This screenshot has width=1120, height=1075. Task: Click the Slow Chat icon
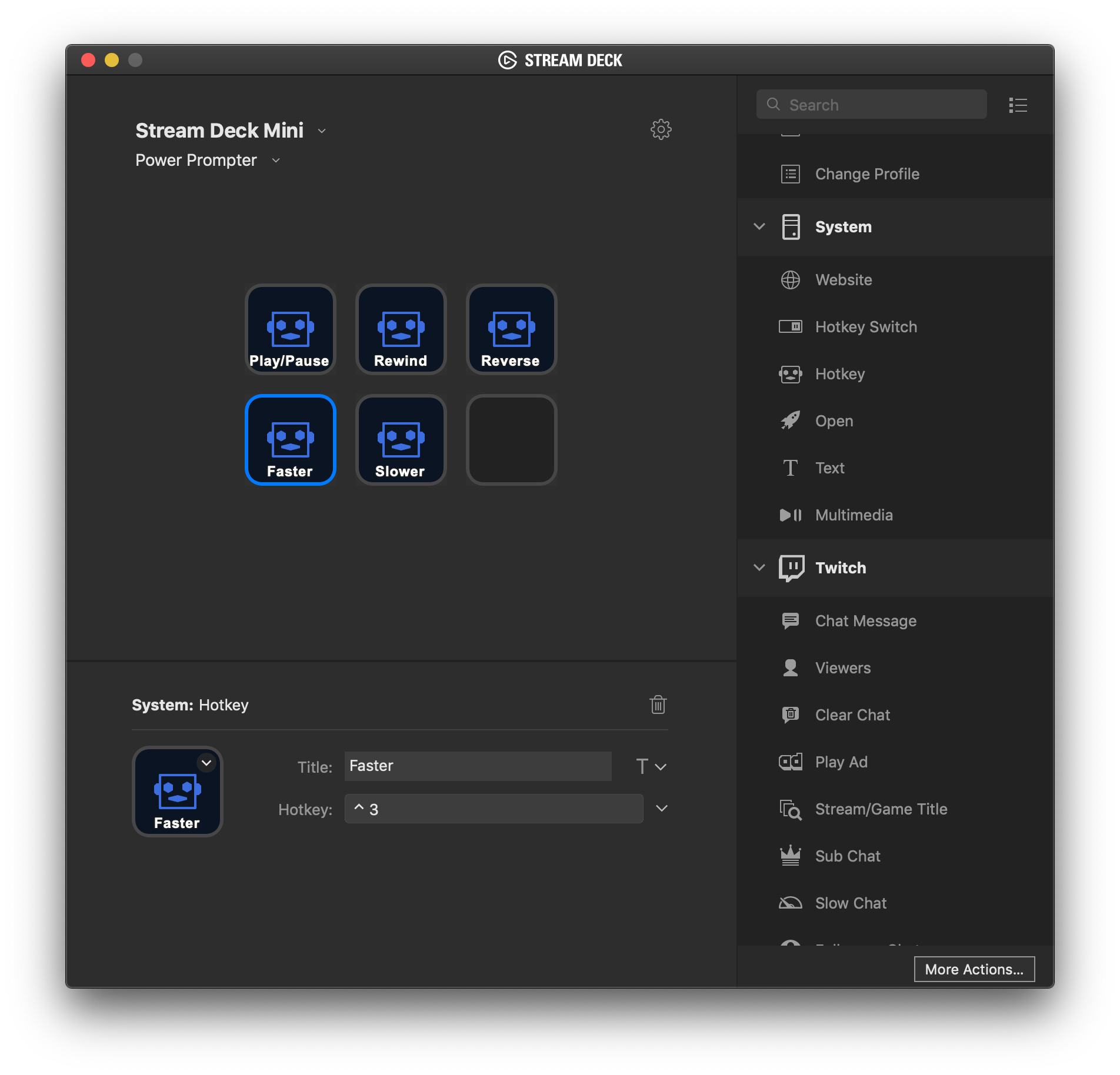pos(790,903)
